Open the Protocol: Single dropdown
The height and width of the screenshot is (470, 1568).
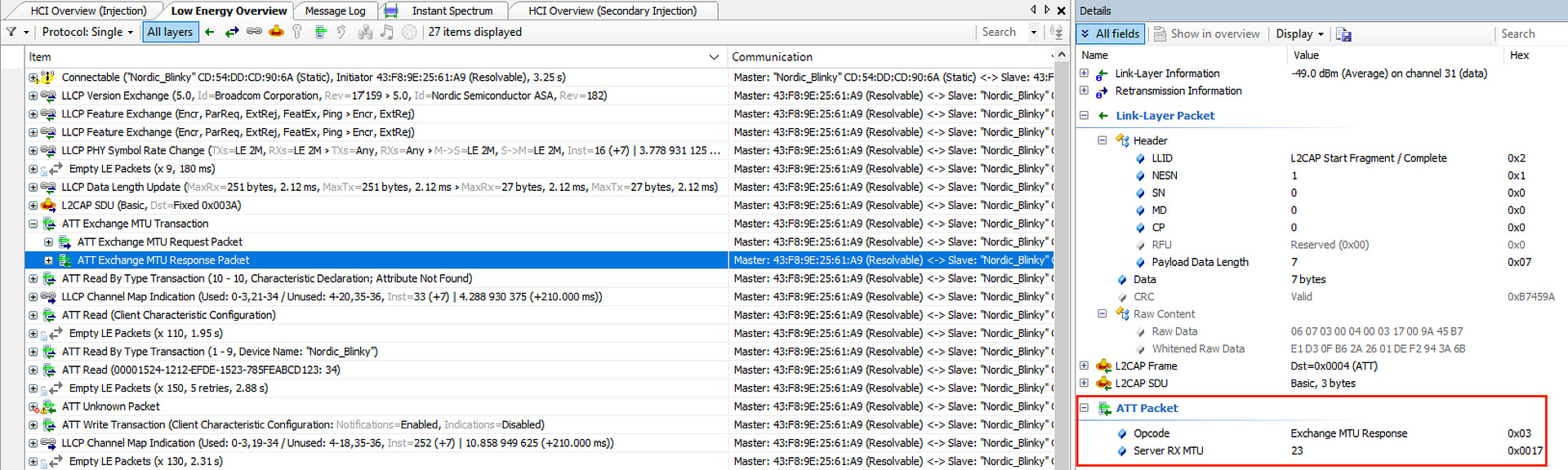pyautogui.click(x=87, y=32)
